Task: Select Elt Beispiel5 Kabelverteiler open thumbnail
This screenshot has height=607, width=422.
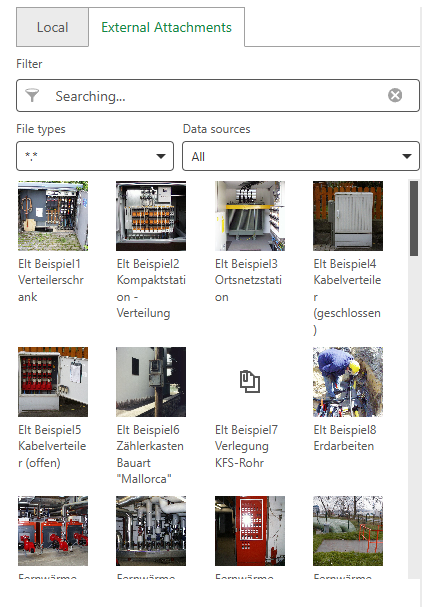Action: [53, 382]
